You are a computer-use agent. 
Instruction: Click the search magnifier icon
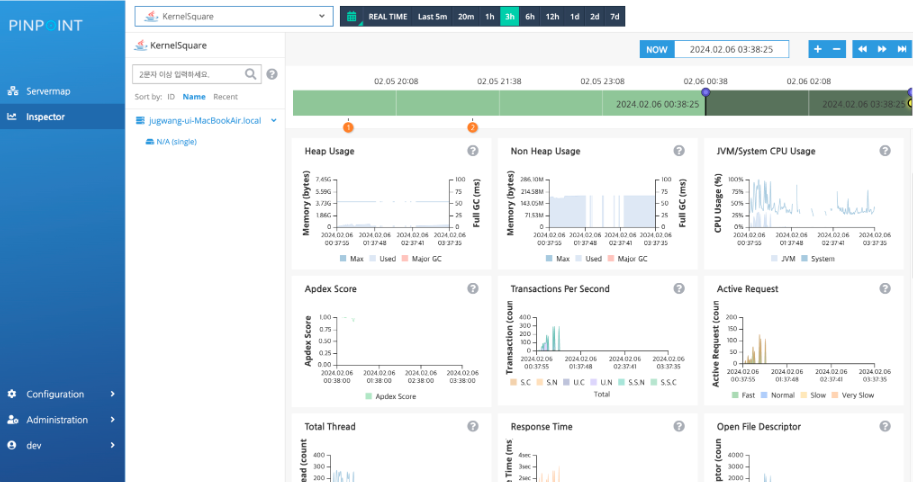(x=250, y=74)
